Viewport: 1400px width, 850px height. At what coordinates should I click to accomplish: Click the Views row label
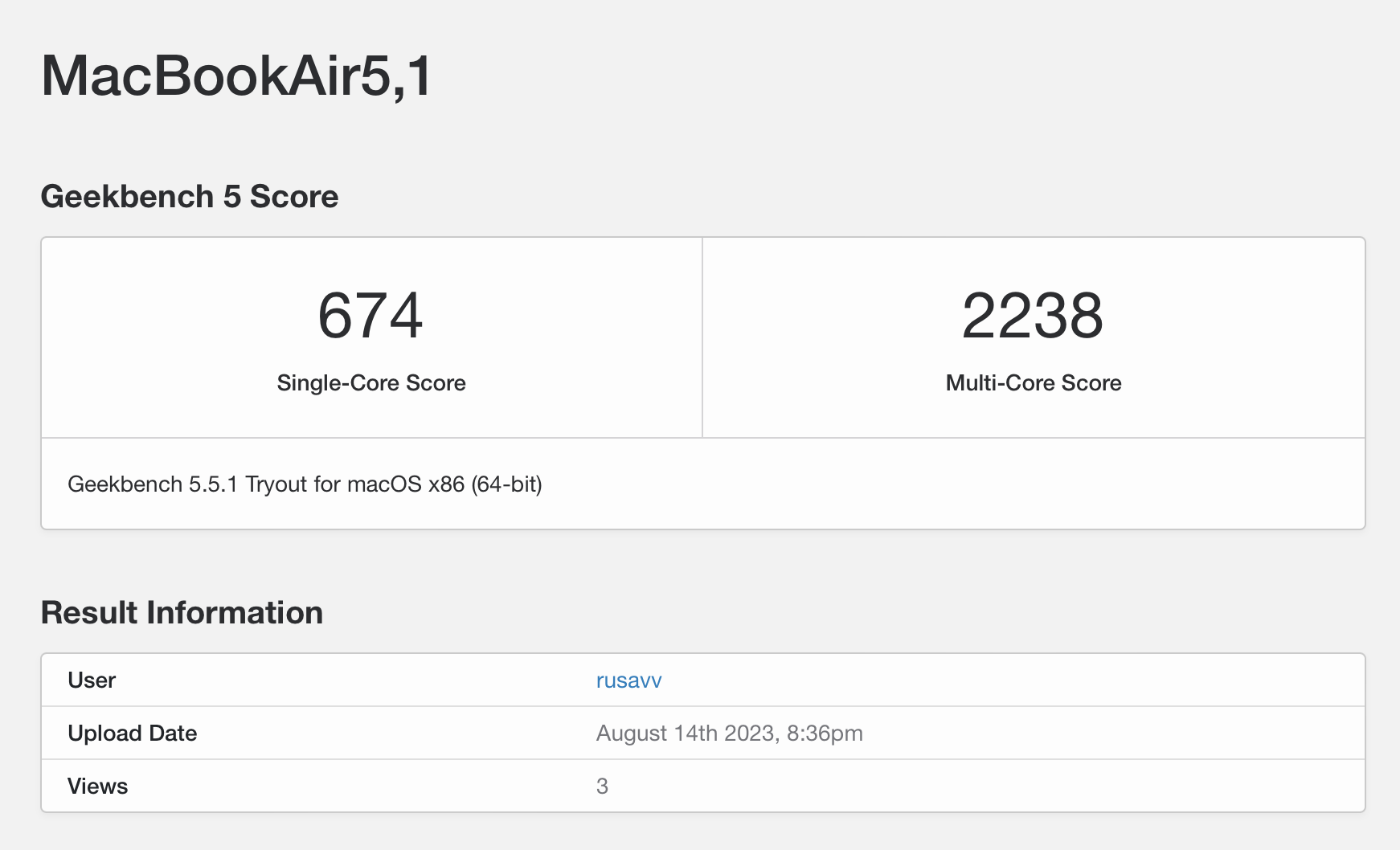(97, 787)
